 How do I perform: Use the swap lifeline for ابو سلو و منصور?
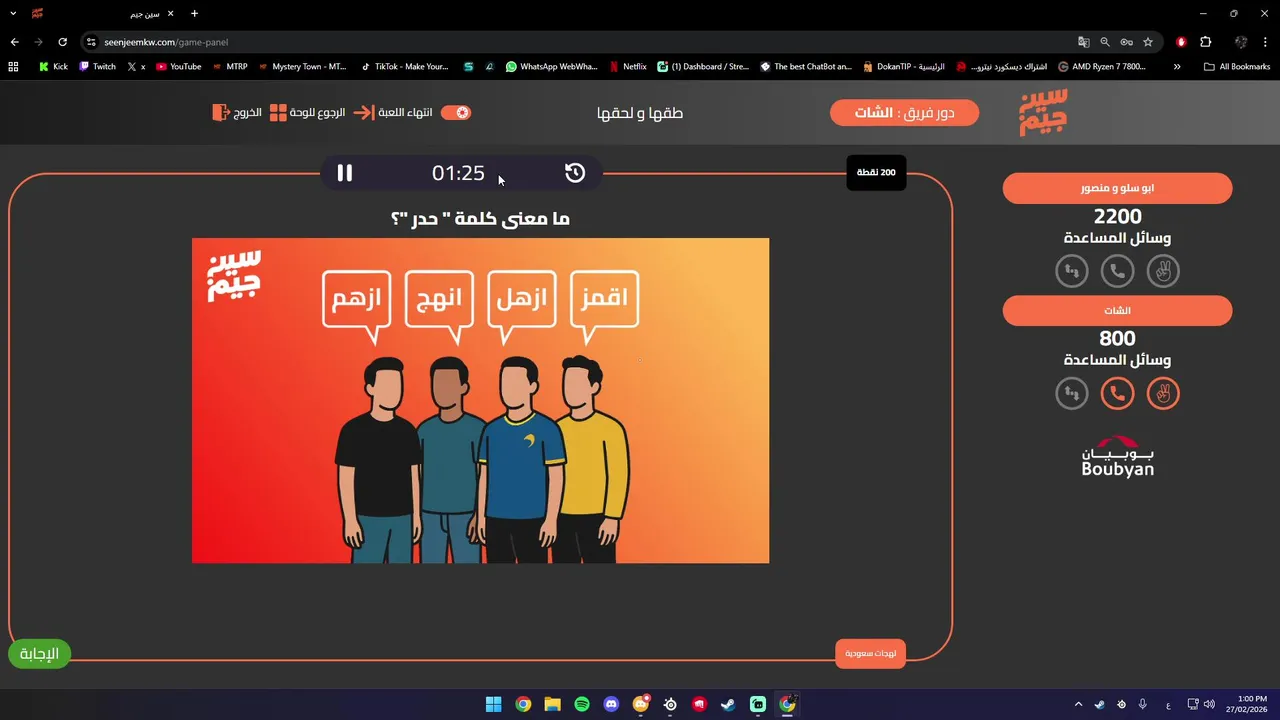pyautogui.click(x=1071, y=271)
